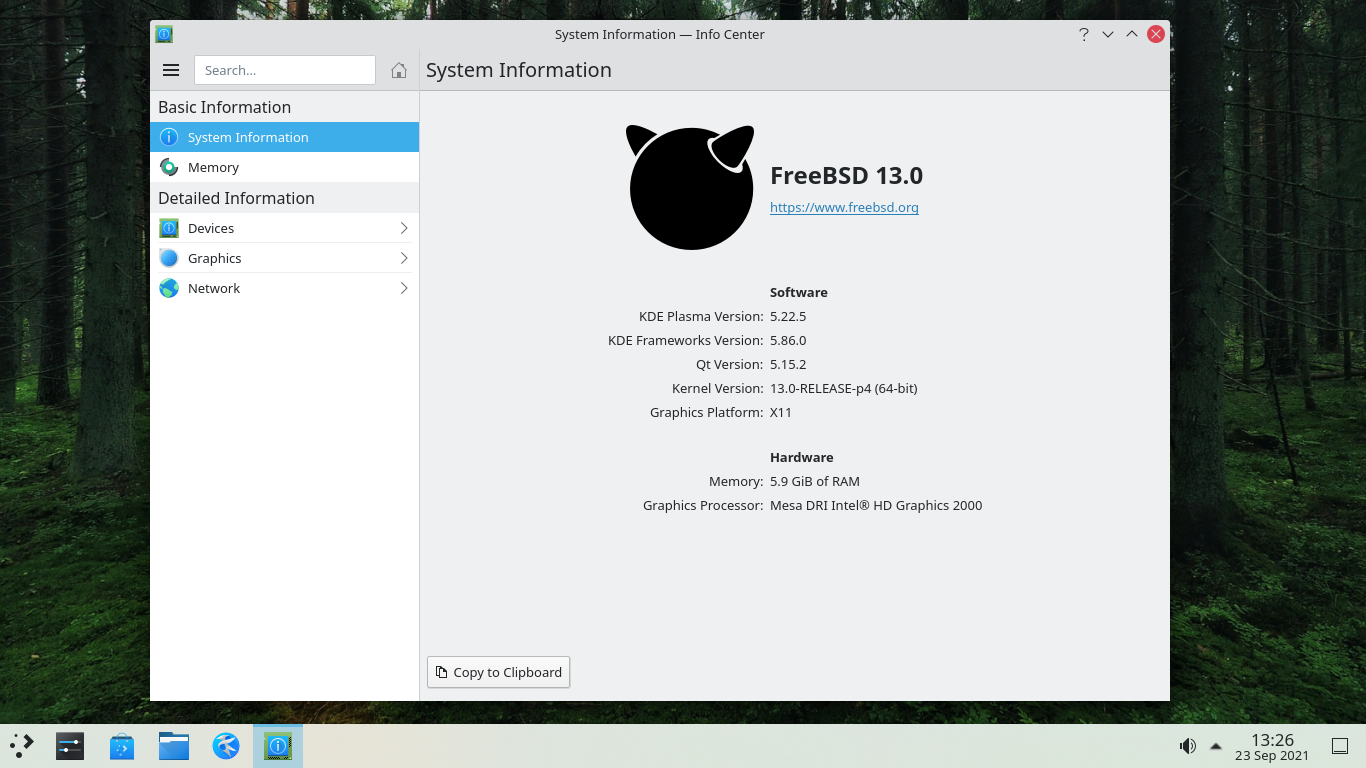
Task: Click the 'KDE Frameworks Version:' label
Action: tap(686, 340)
